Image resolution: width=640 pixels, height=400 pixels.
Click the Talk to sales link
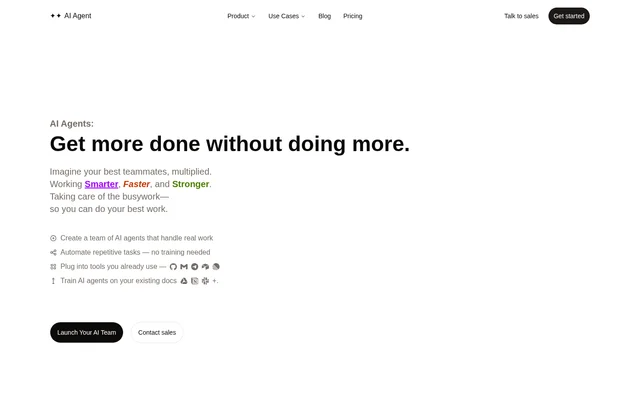521,16
